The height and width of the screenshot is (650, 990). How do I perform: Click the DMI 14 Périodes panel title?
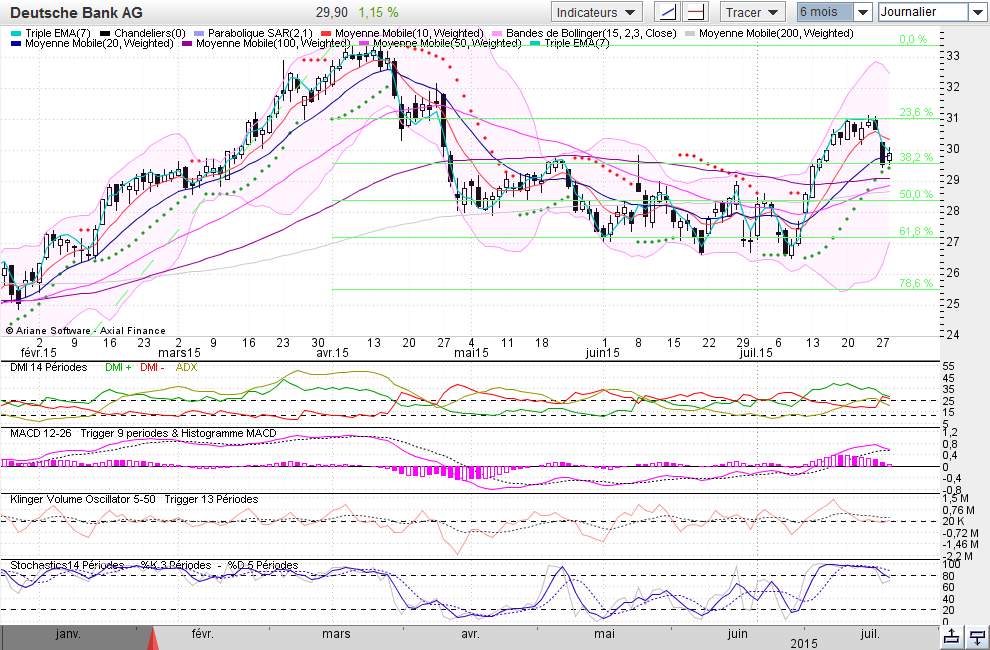tap(49, 367)
